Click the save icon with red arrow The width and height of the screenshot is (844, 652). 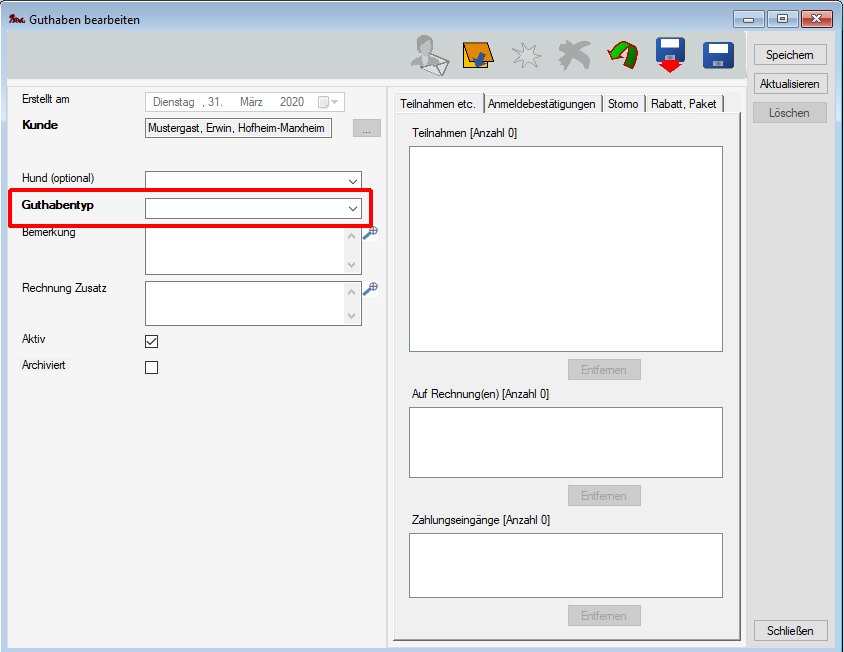pos(671,56)
